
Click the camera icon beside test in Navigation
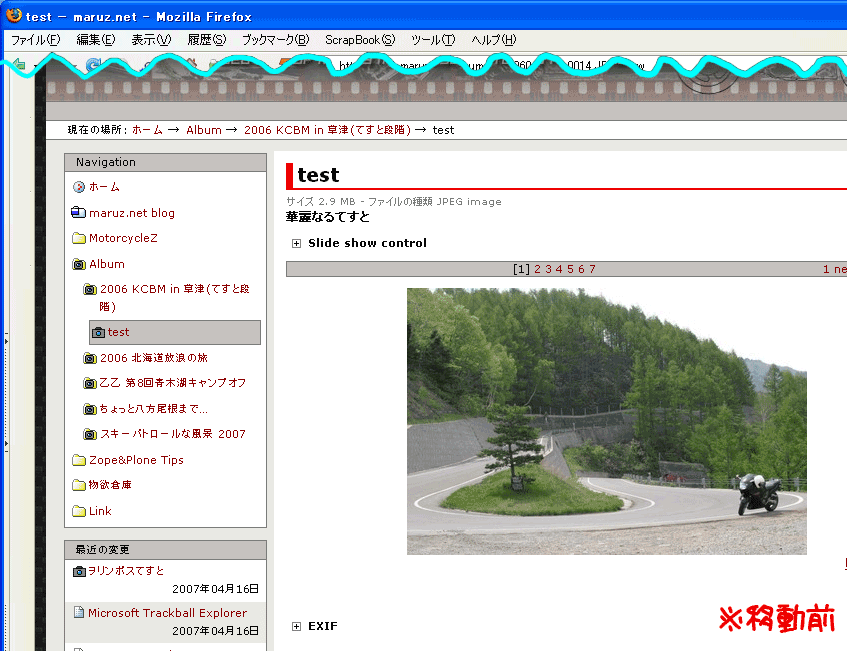[x=98, y=332]
